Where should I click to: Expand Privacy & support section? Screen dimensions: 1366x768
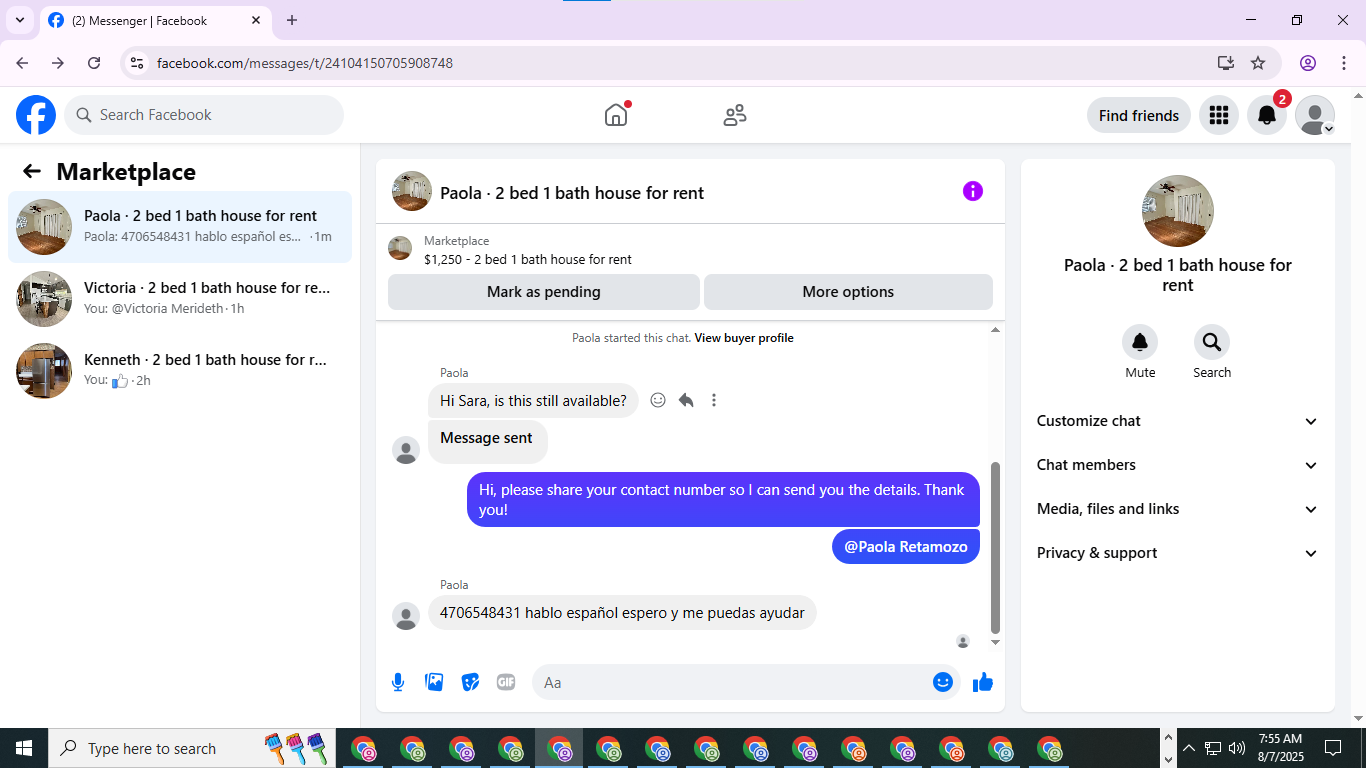click(x=1178, y=553)
